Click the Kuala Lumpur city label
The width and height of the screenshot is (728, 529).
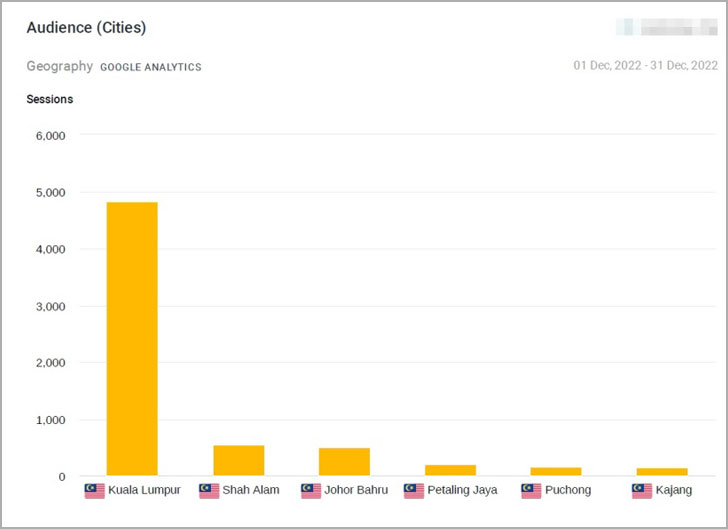click(x=144, y=490)
